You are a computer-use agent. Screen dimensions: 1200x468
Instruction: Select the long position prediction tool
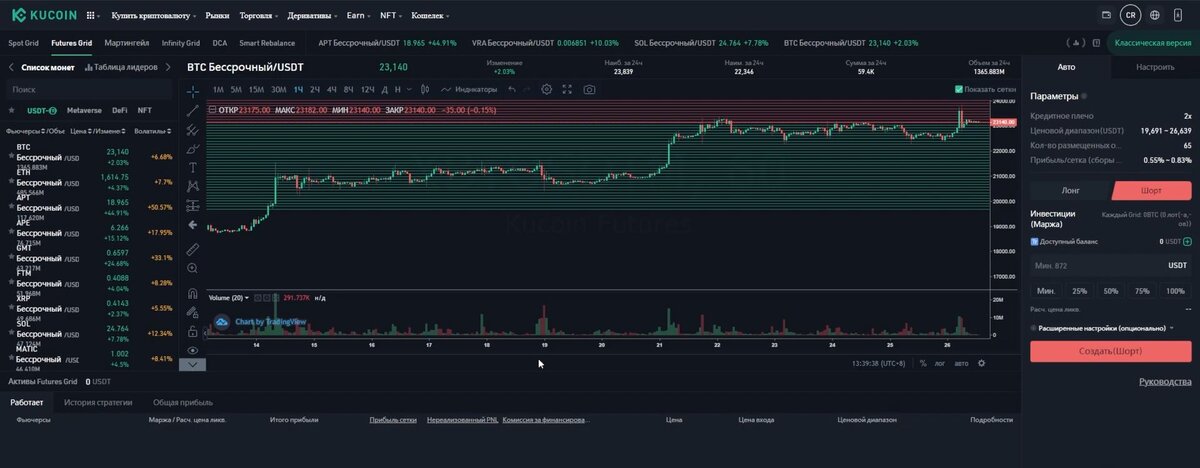[x=193, y=205]
